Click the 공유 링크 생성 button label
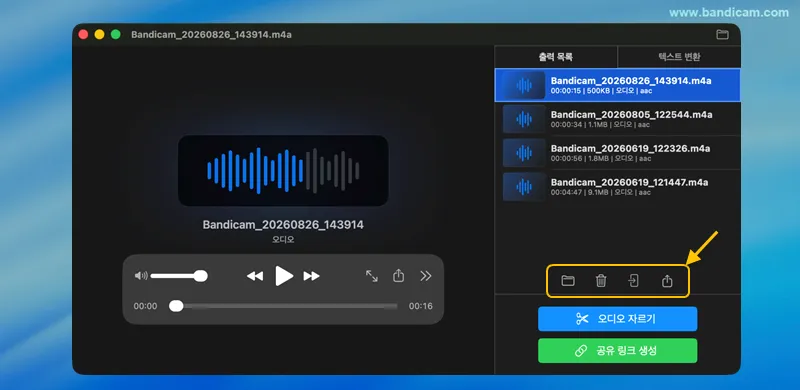 (626, 351)
